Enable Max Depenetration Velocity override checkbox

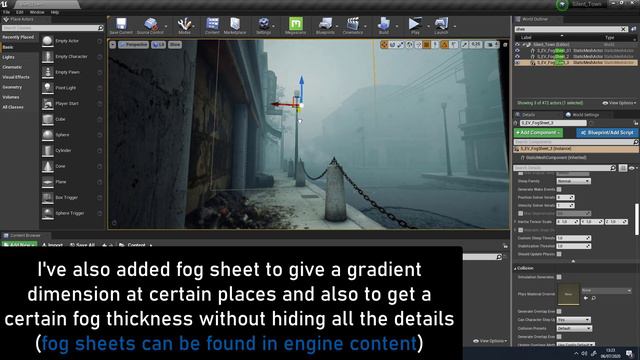click(520, 213)
